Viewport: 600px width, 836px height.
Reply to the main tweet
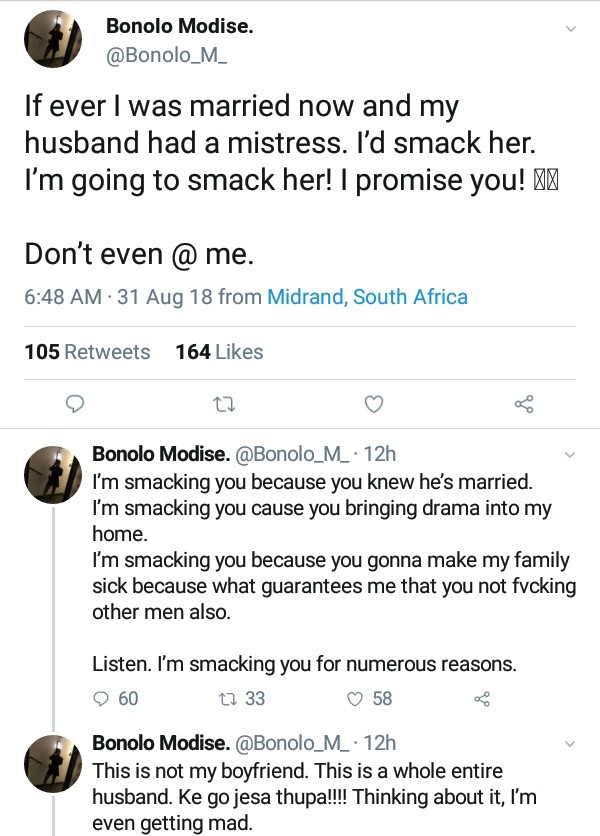pos(74,405)
